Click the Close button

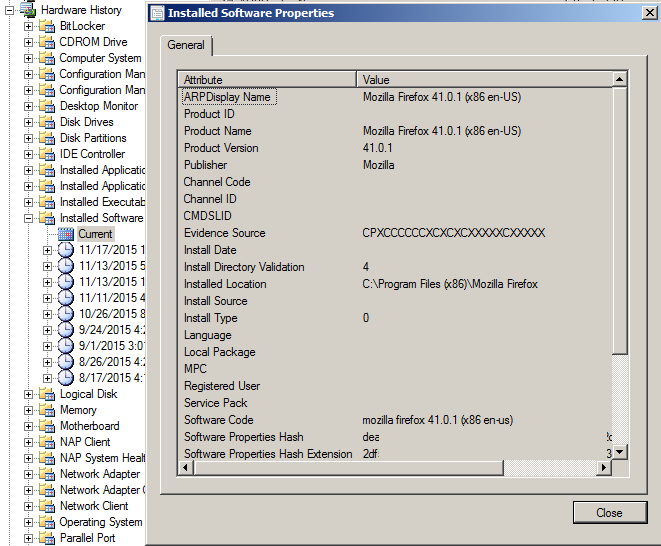coord(610,513)
